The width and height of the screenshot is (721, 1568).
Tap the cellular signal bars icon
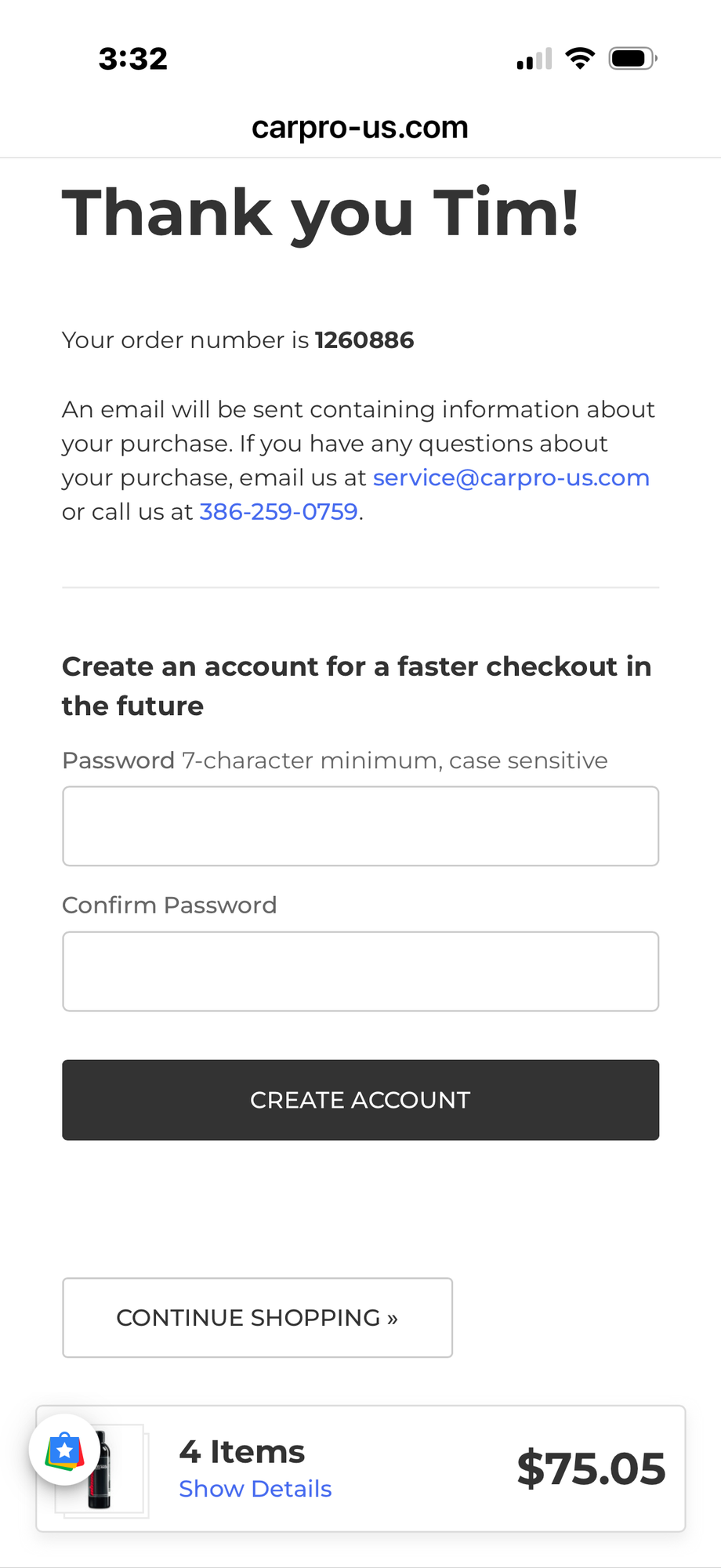pyautogui.click(x=534, y=60)
